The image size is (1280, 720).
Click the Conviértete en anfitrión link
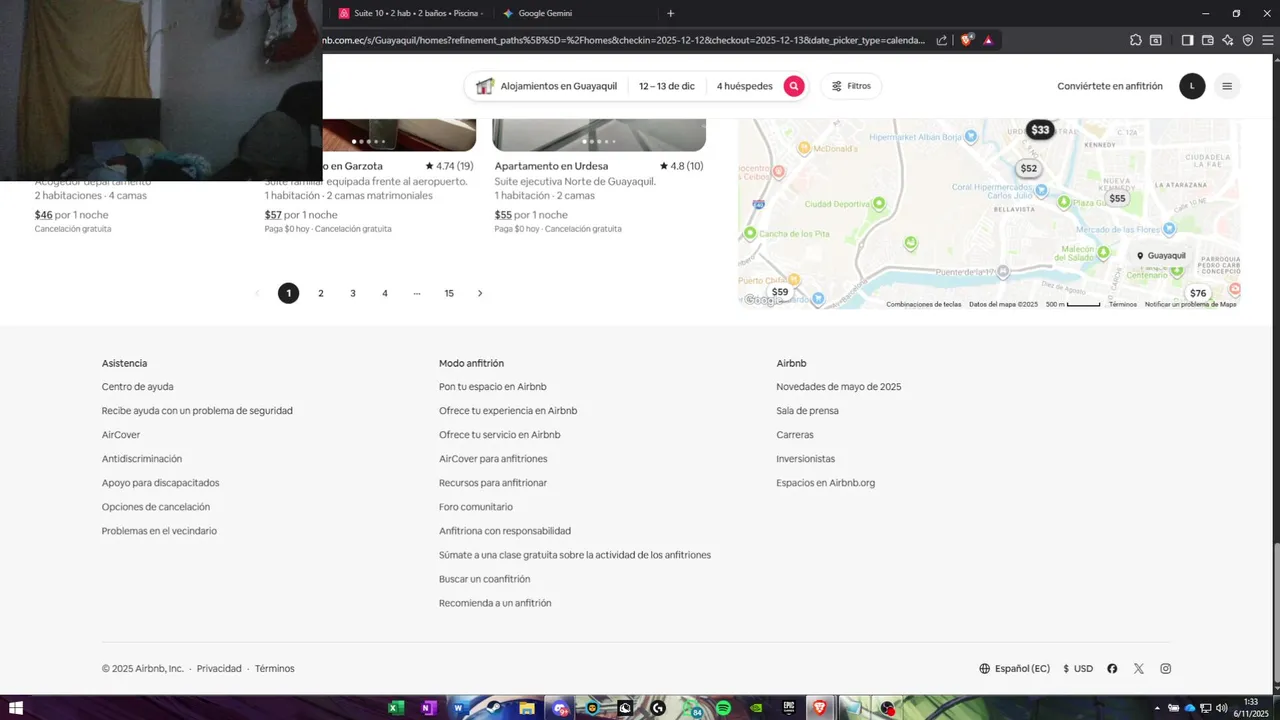[1110, 86]
